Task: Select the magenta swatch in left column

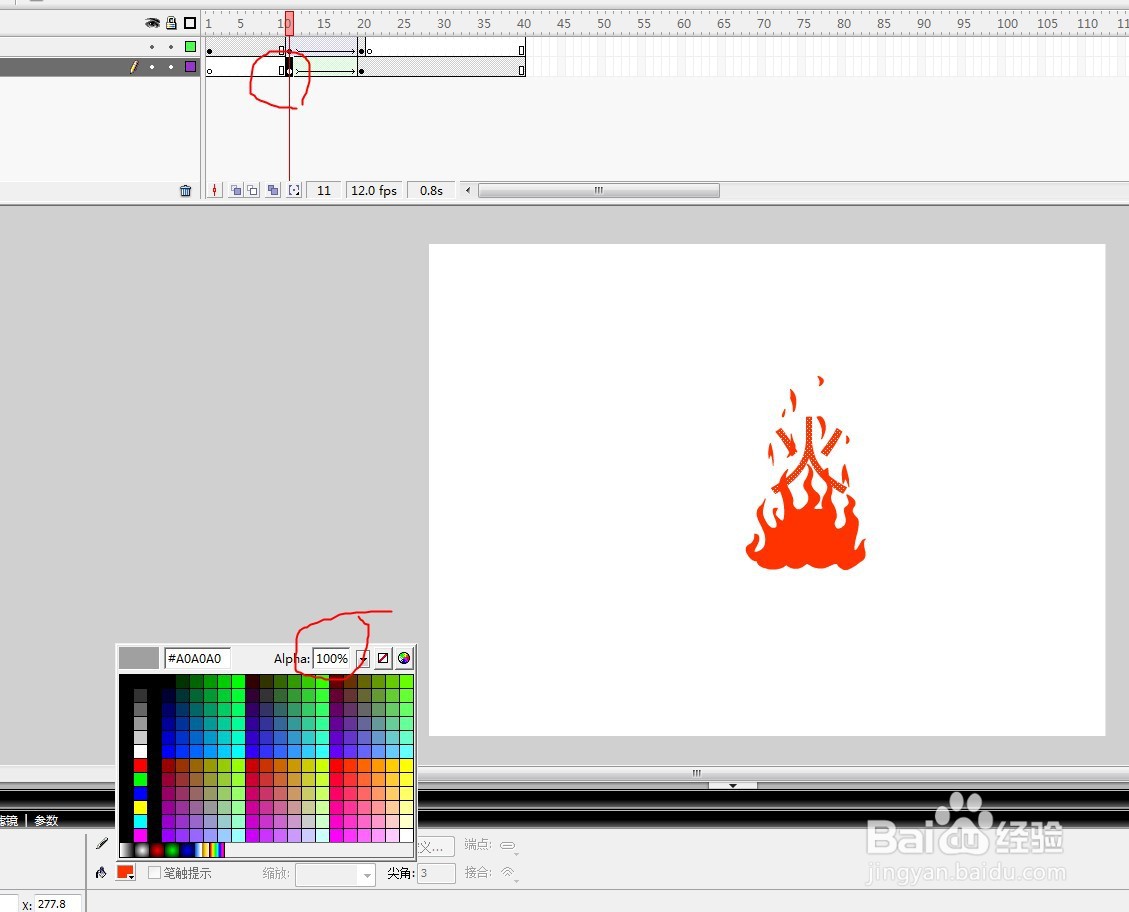Action: [140, 835]
